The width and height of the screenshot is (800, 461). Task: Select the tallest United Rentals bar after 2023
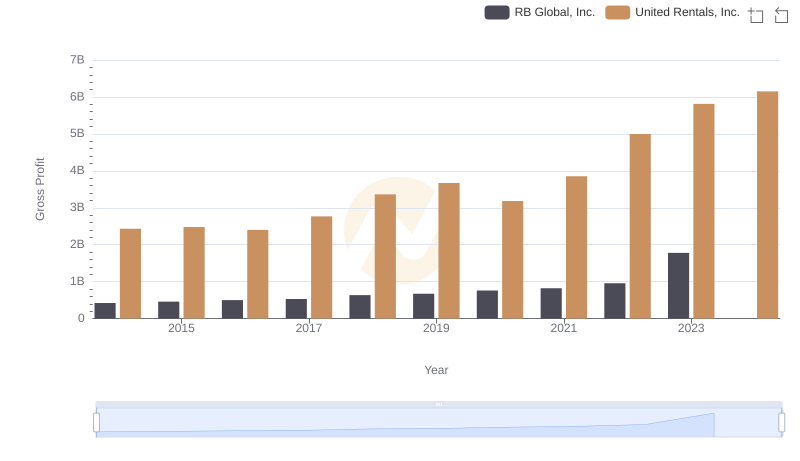[x=767, y=205]
